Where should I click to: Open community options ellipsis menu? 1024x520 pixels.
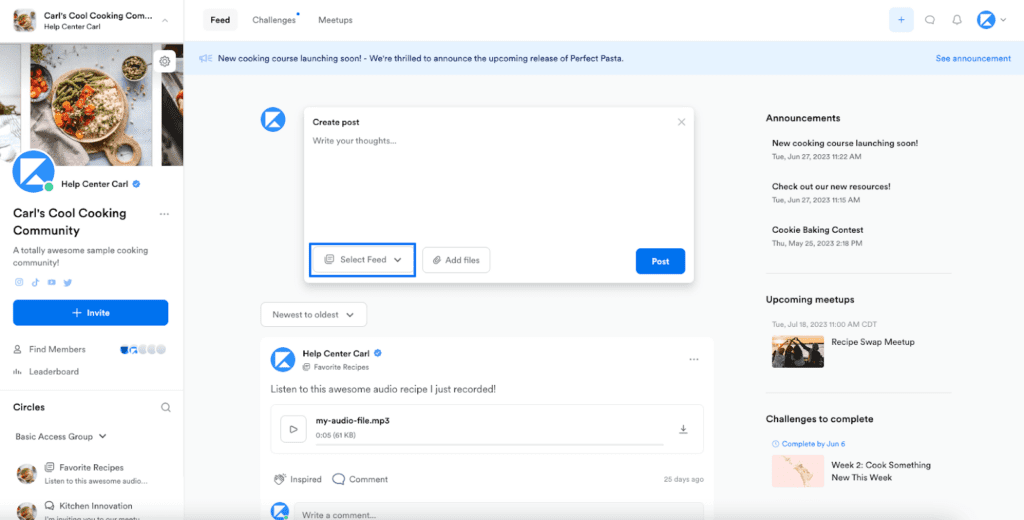164,214
